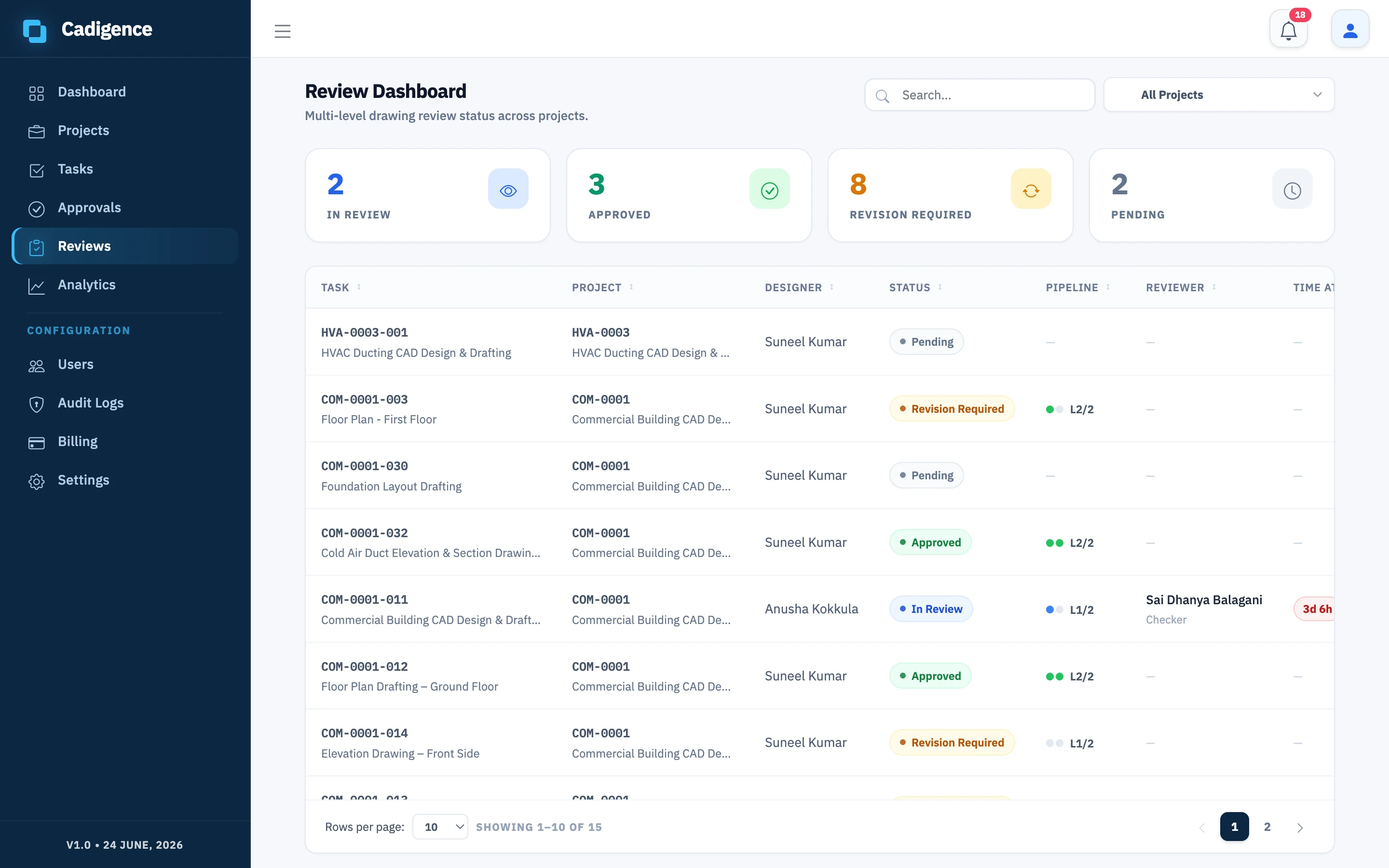This screenshot has width=1389, height=868.
Task: Open the notifications bell icon
Action: click(1288, 29)
